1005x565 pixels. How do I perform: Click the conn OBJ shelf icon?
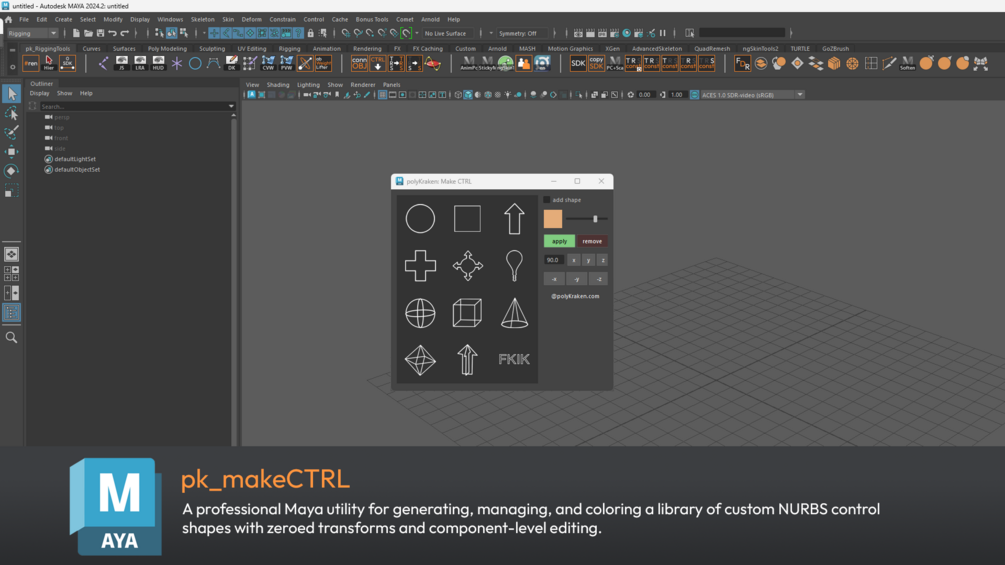click(359, 63)
